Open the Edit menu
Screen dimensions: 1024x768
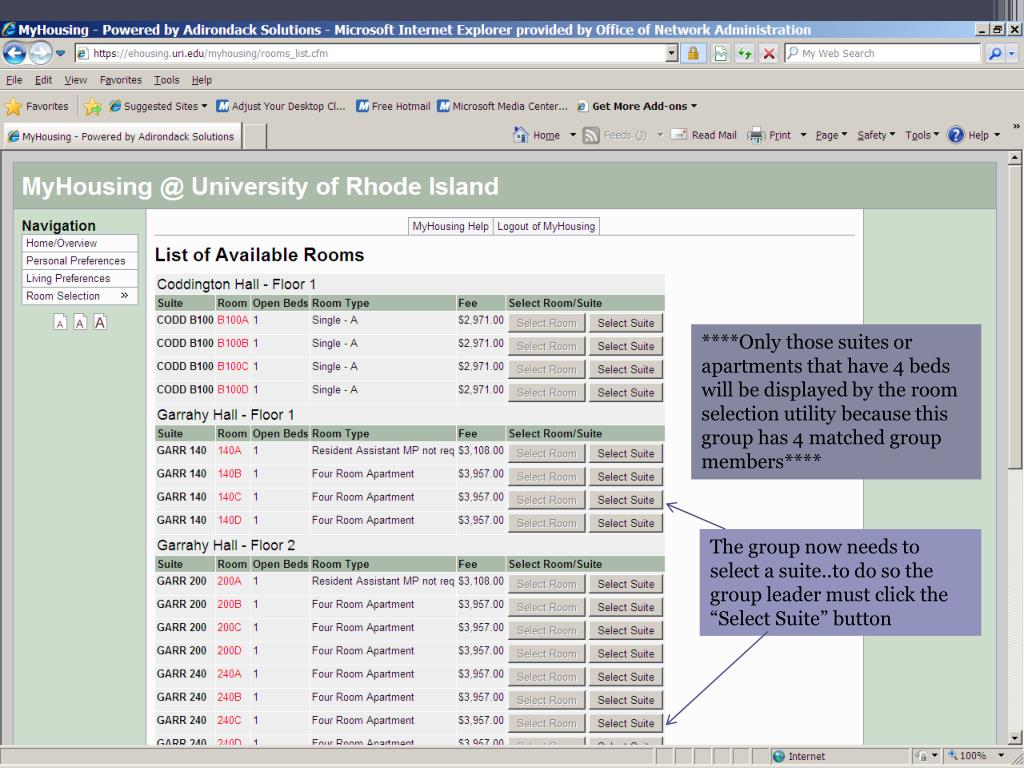pos(43,80)
